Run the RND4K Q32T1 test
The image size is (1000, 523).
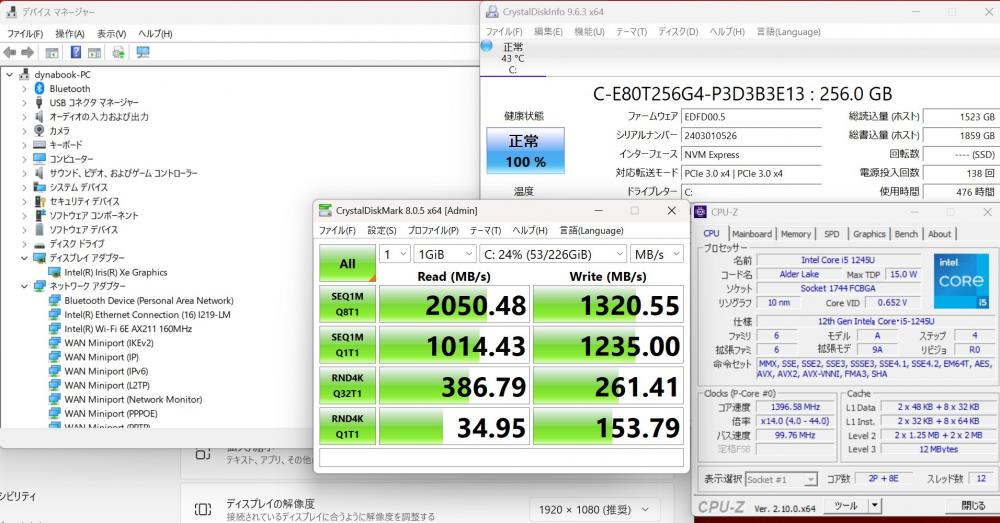click(347, 386)
